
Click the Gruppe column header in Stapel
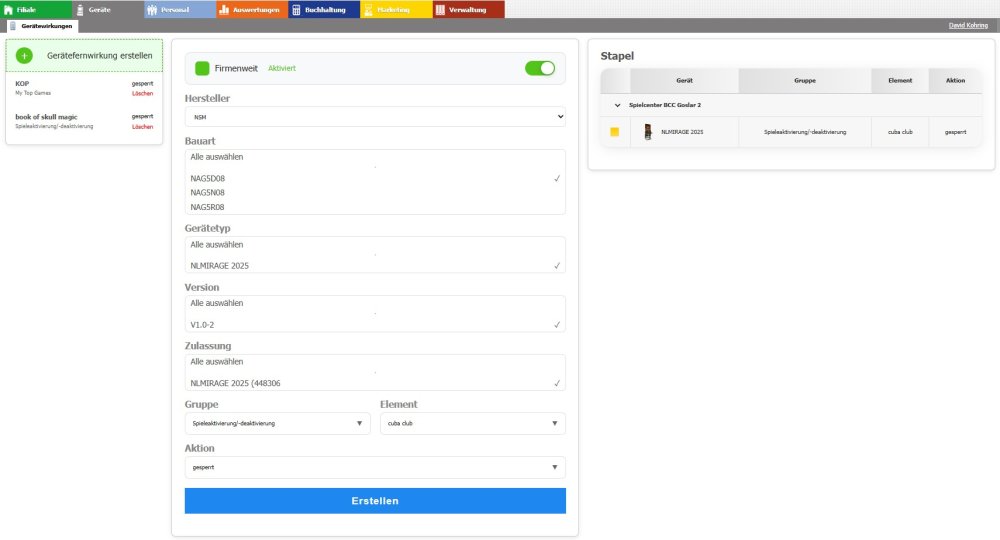(x=805, y=80)
